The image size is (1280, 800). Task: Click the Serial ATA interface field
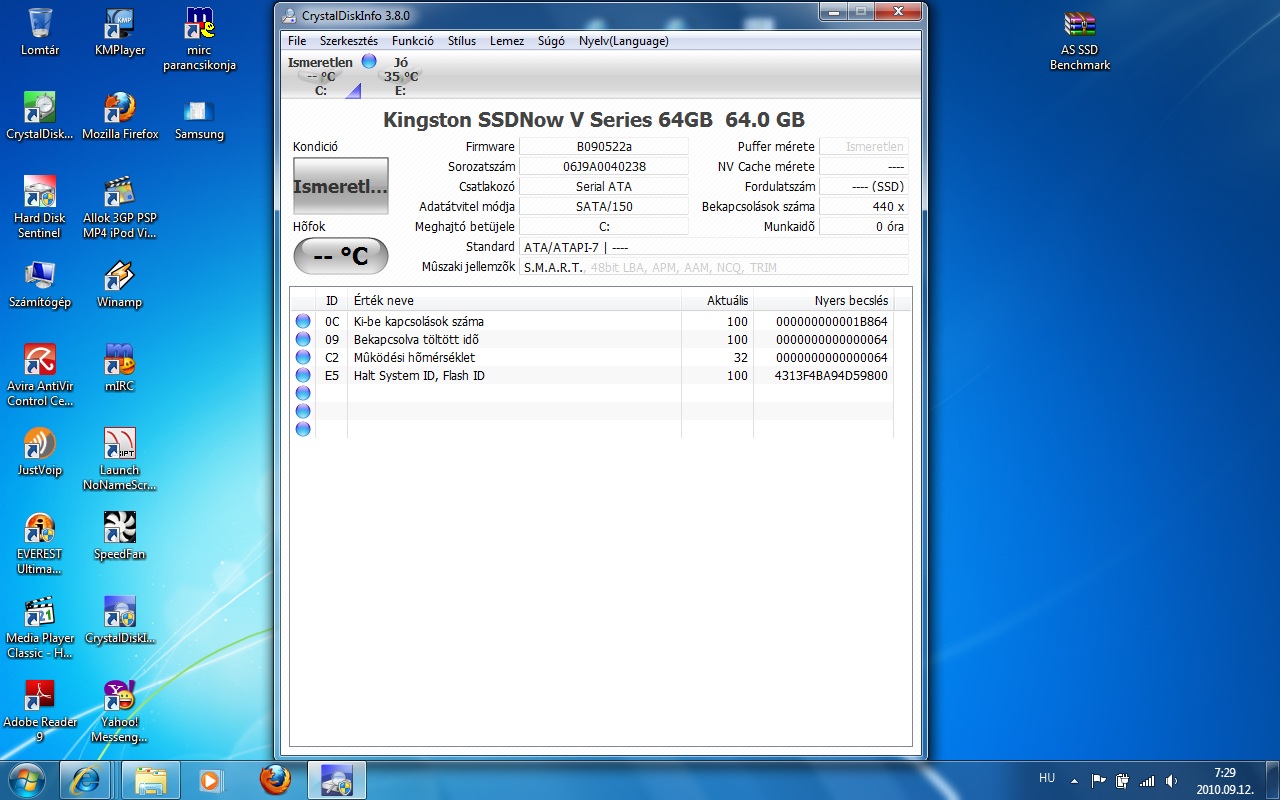click(604, 186)
